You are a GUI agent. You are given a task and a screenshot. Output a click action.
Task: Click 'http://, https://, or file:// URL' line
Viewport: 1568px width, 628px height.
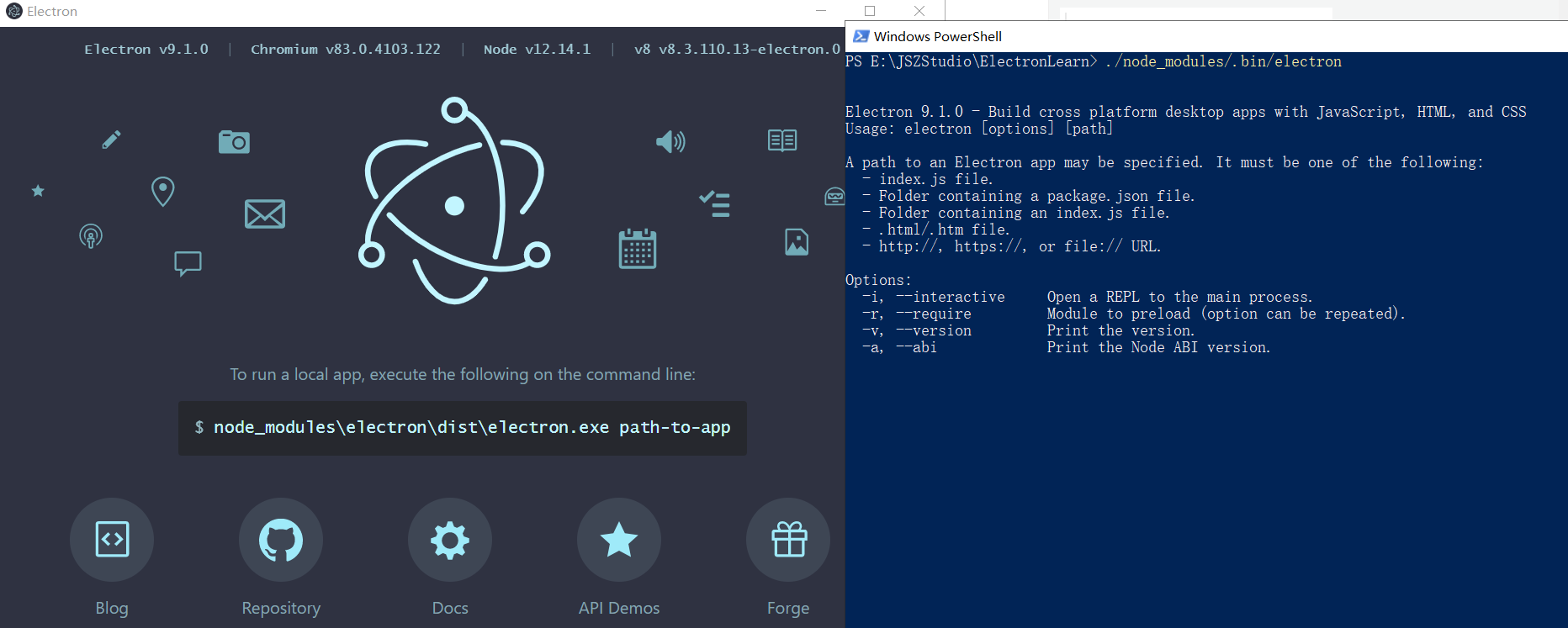pyautogui.click(x=1011, y=246)
